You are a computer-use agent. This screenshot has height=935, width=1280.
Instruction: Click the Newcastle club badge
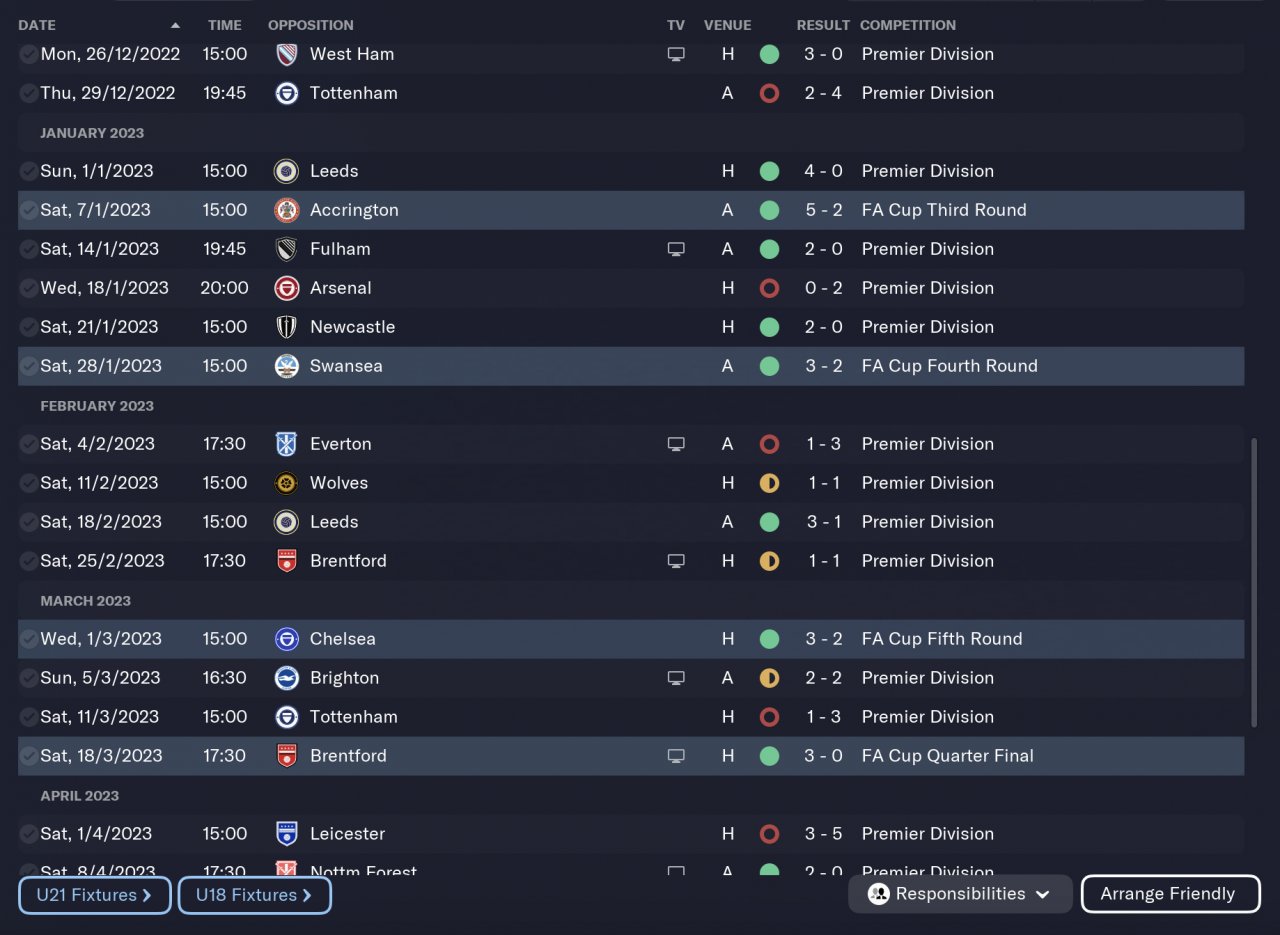point(286,327)
